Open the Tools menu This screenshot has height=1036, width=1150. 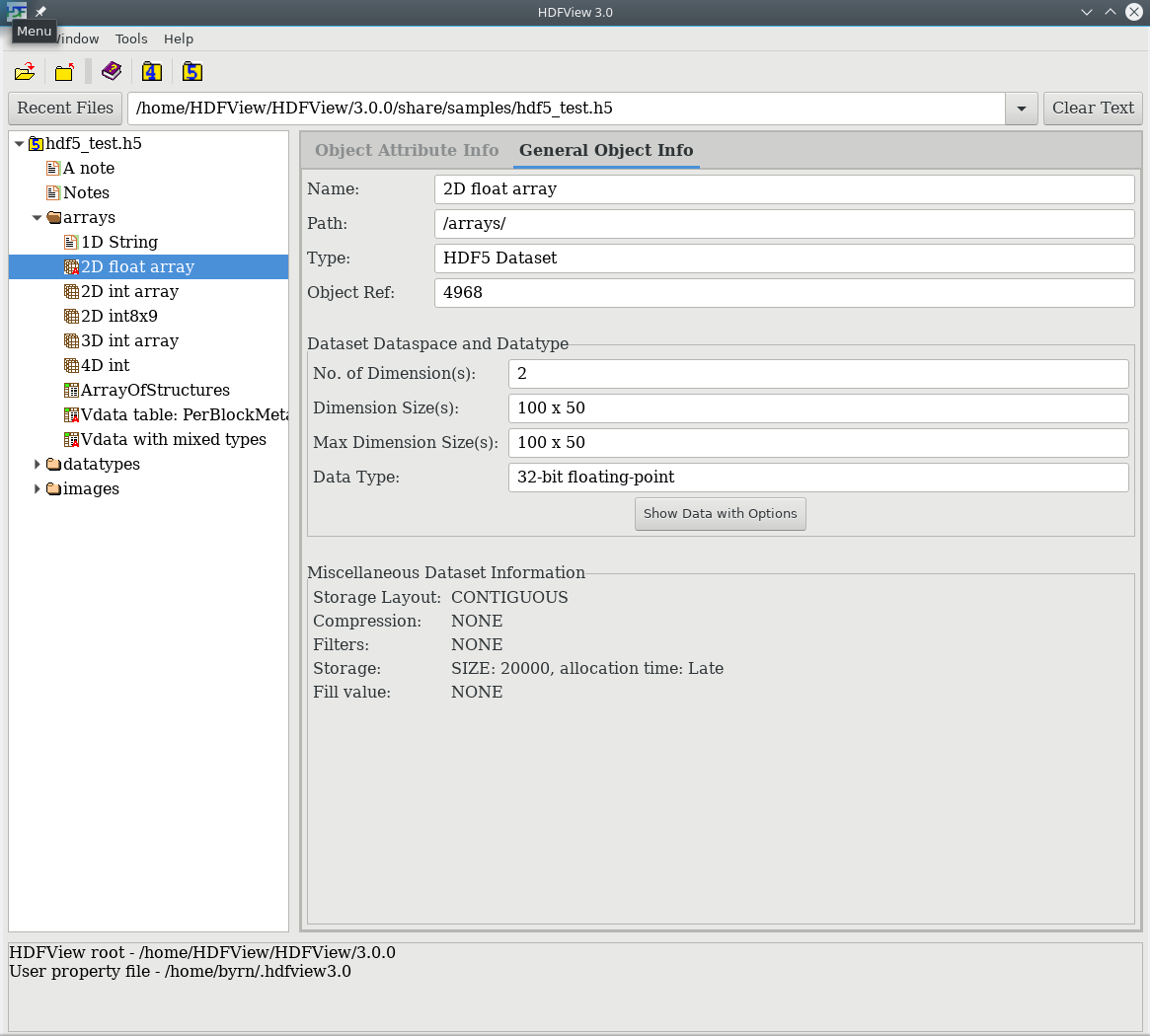(x=131, y=38)
